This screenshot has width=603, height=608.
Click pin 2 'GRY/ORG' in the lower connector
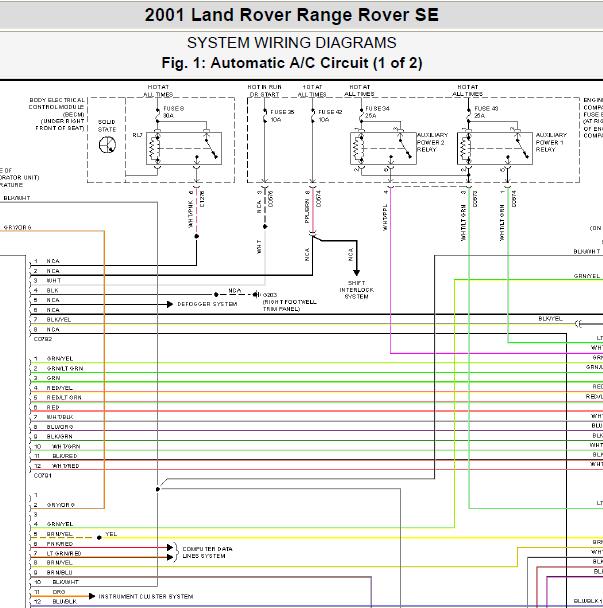click(60, 505)
